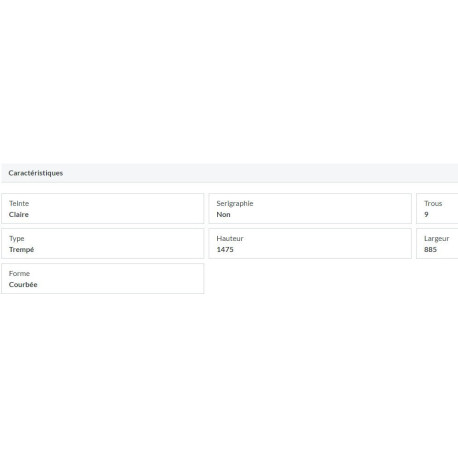This screenshot has height=458, width=458.
Task: Click the Teinte label text
Action: [19, 203]
